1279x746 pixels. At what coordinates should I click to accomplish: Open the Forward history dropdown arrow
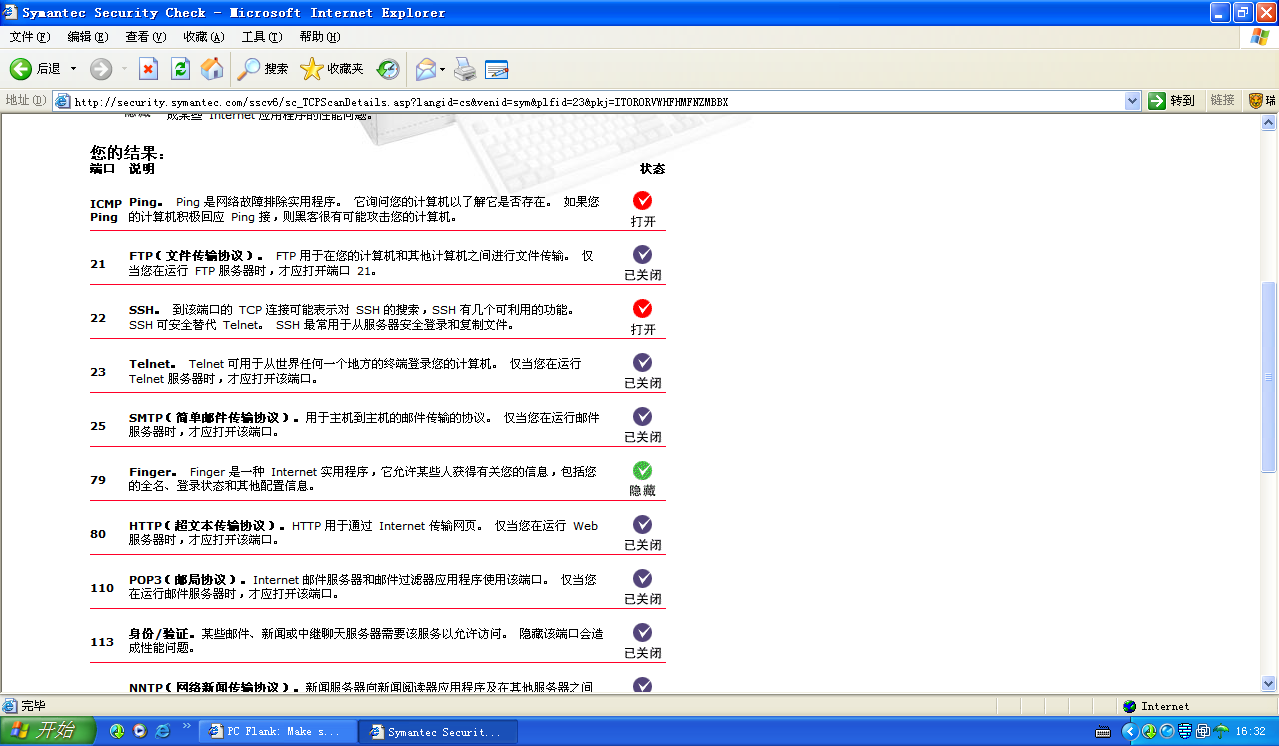124,69
